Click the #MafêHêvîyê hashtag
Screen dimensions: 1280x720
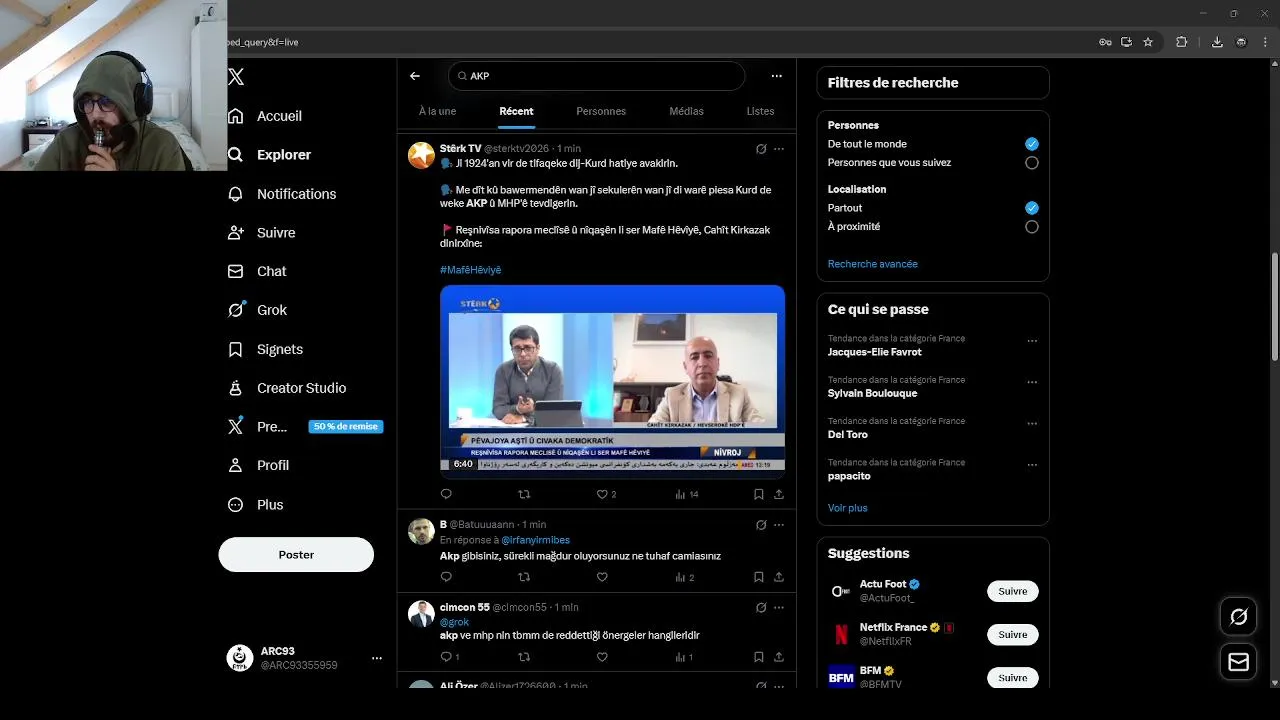pos(470,270)
